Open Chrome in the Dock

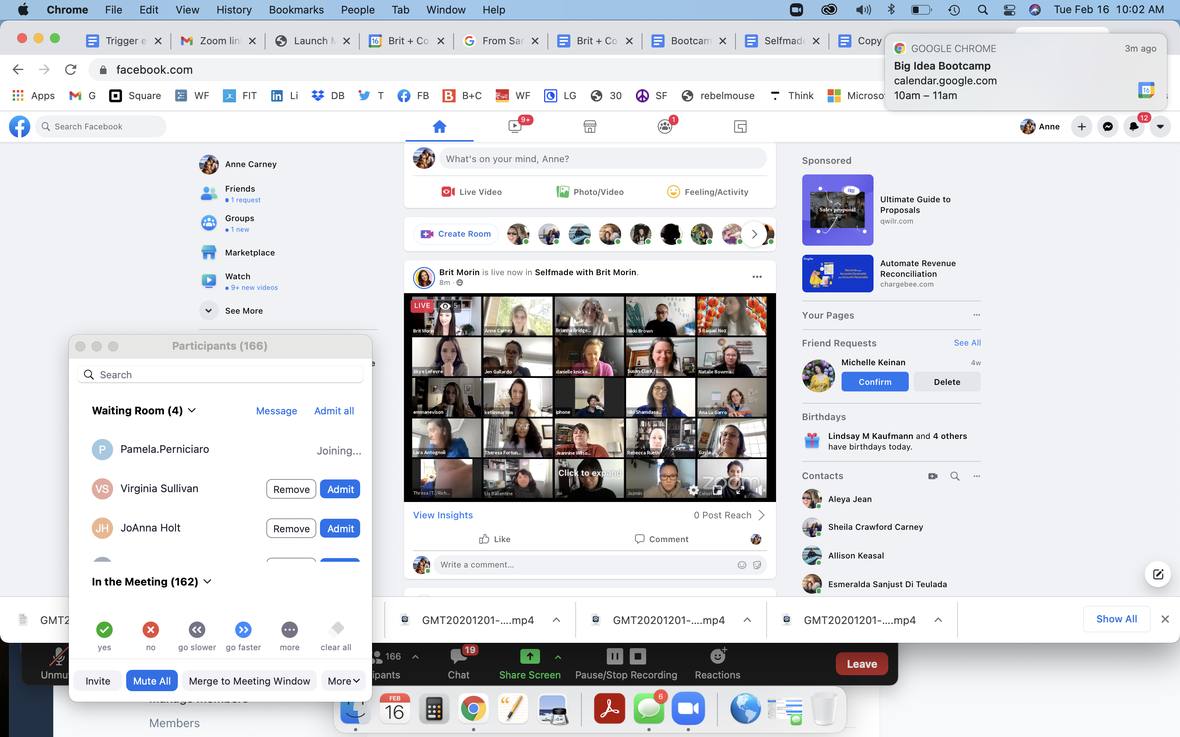click(473, 708)
